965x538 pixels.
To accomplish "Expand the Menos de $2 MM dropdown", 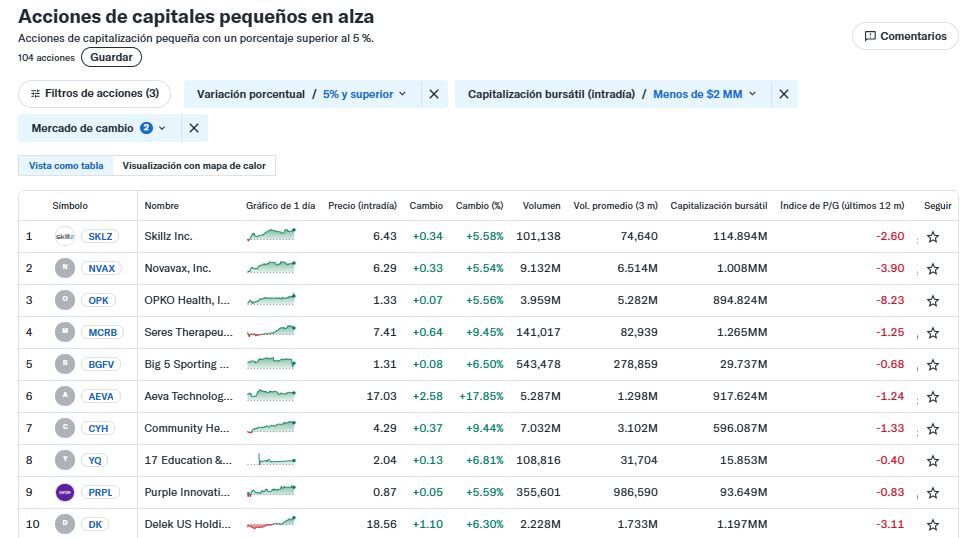I will click(x=705, y=94).
